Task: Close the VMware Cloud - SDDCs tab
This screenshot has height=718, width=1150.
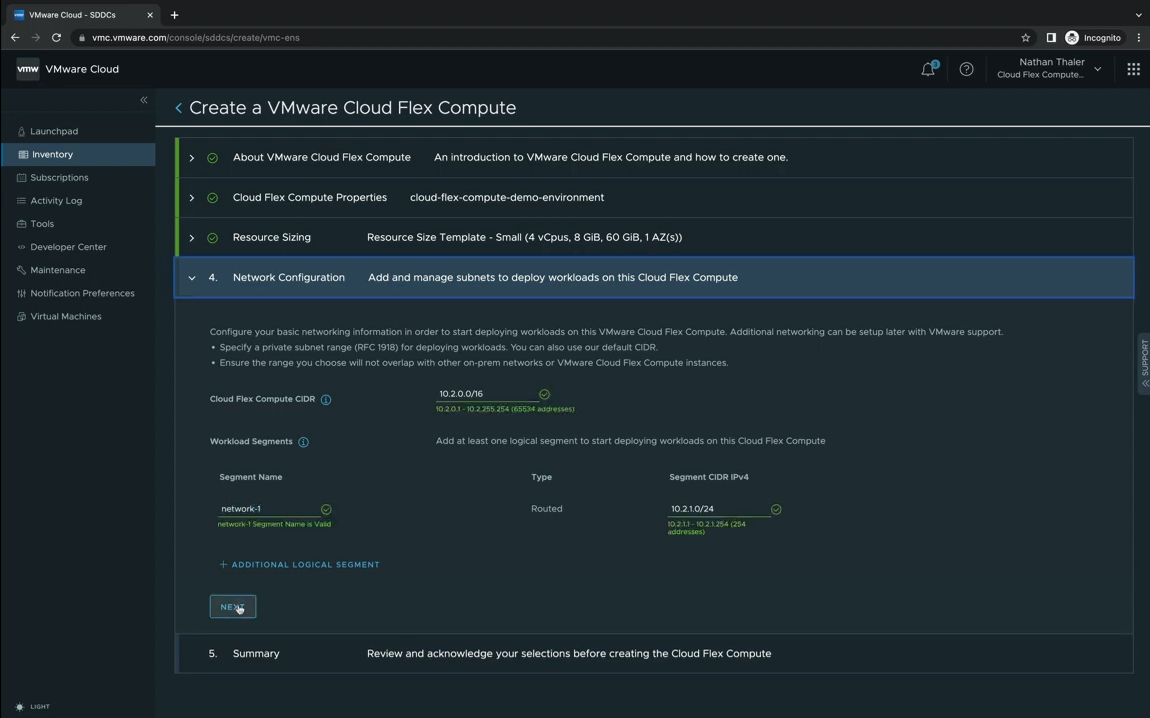Action: (150, 15)
